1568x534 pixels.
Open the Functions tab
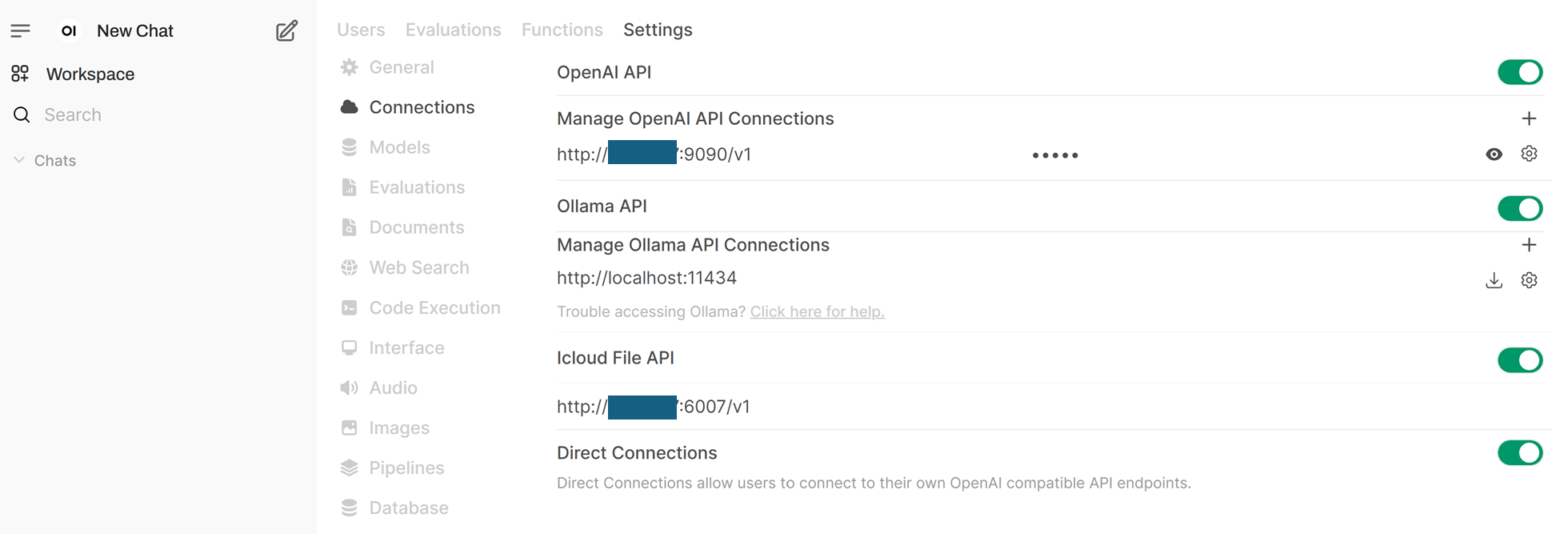pos(562,30)
